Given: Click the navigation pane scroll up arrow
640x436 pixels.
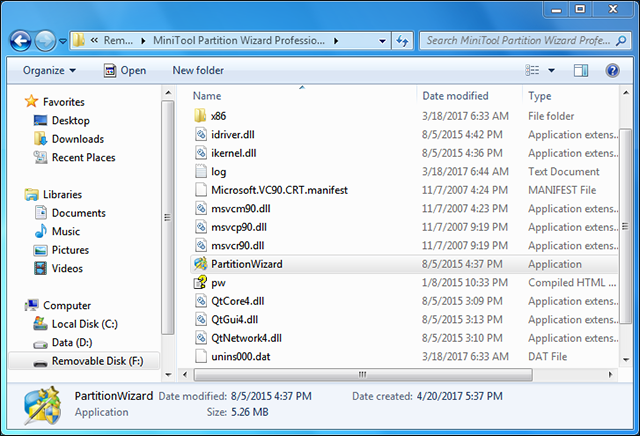Looking at the screenshot, I should pos(168,93).
